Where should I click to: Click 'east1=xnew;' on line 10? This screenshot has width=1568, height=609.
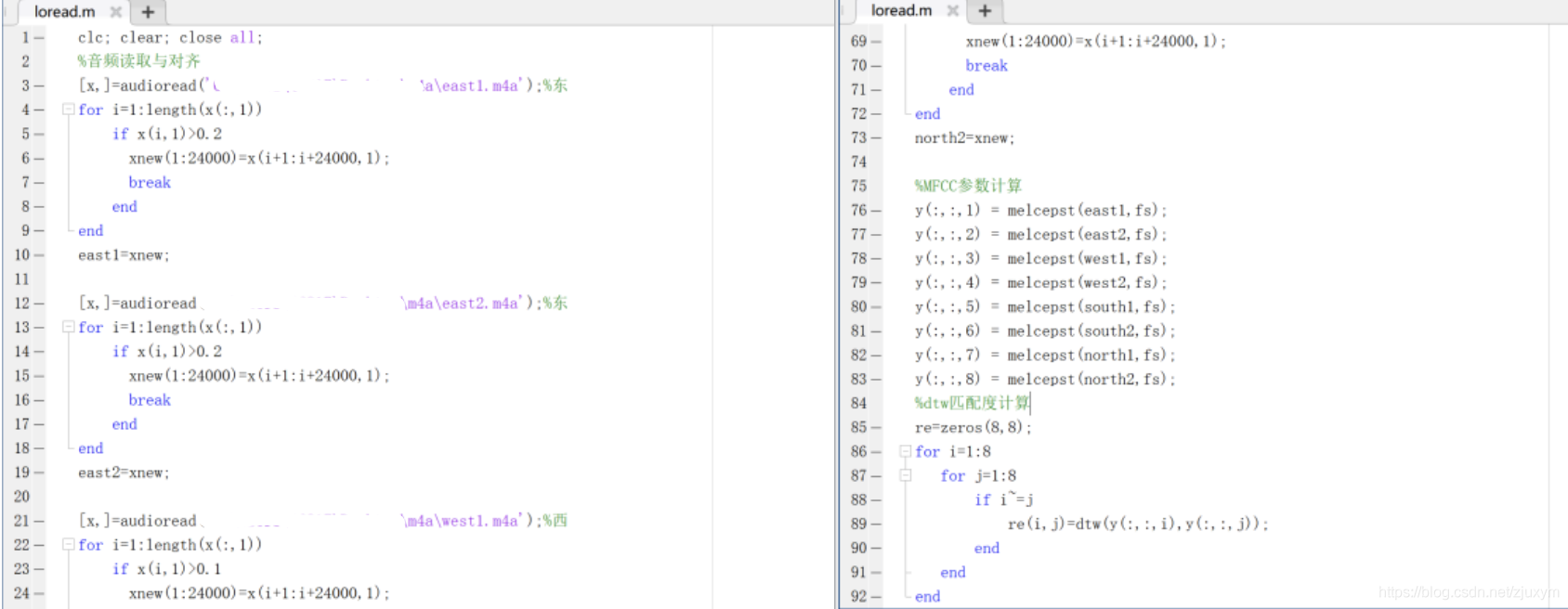point(124,254)
